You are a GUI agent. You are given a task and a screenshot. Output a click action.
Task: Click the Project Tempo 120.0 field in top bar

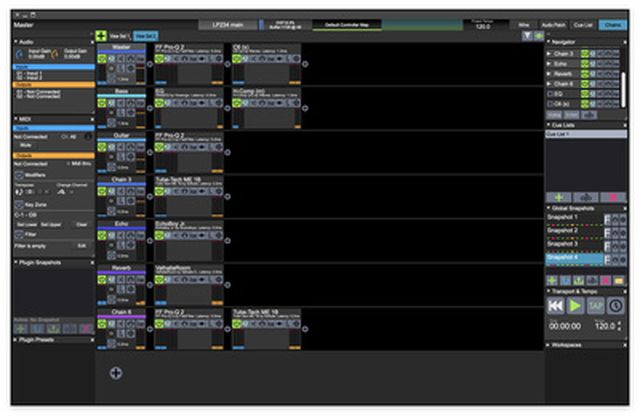482,25
